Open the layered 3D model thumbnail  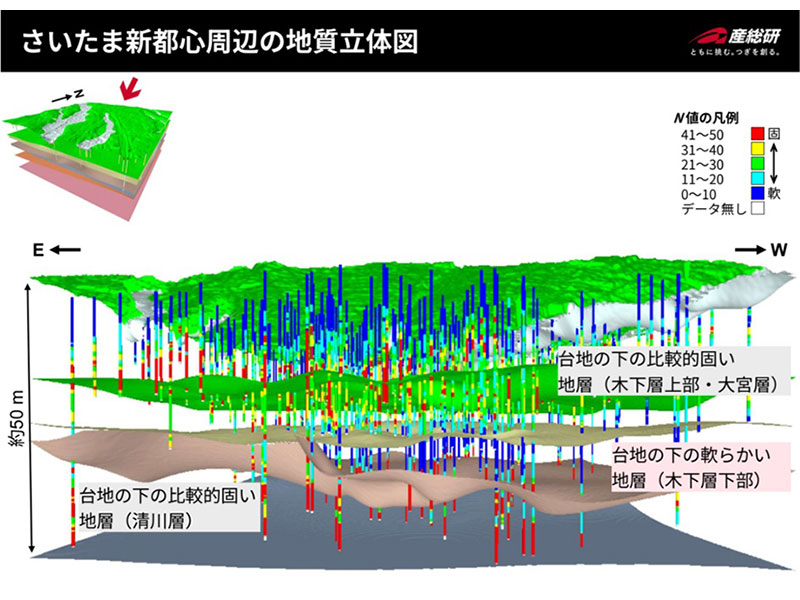pos(95,150)
